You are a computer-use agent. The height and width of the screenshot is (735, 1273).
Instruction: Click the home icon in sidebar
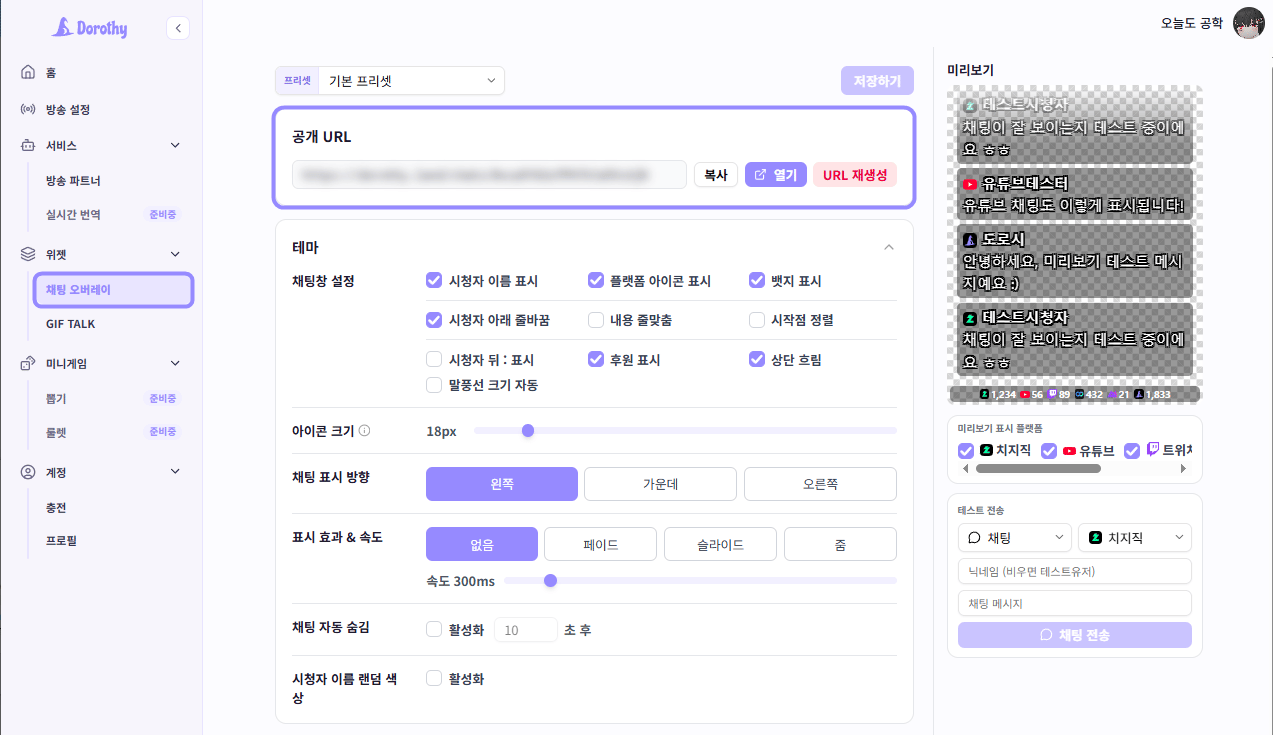coord(28,73)
